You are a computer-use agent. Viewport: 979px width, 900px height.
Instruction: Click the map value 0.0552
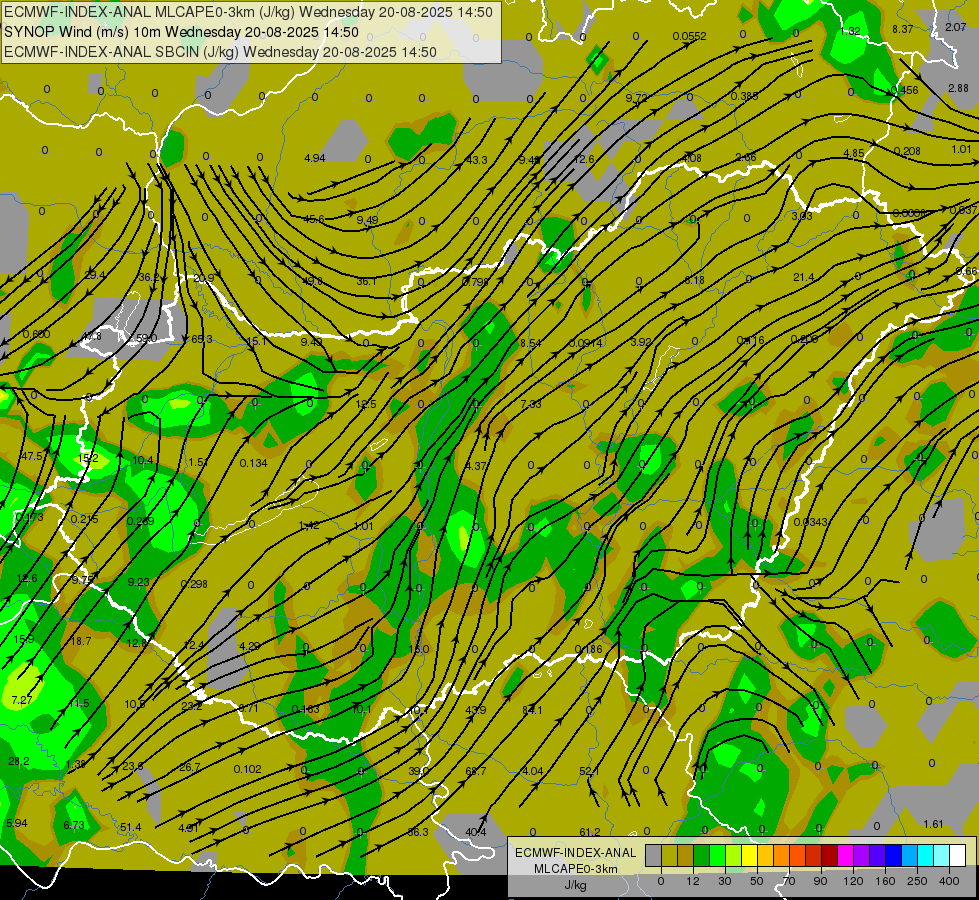(x=689, y=36)
